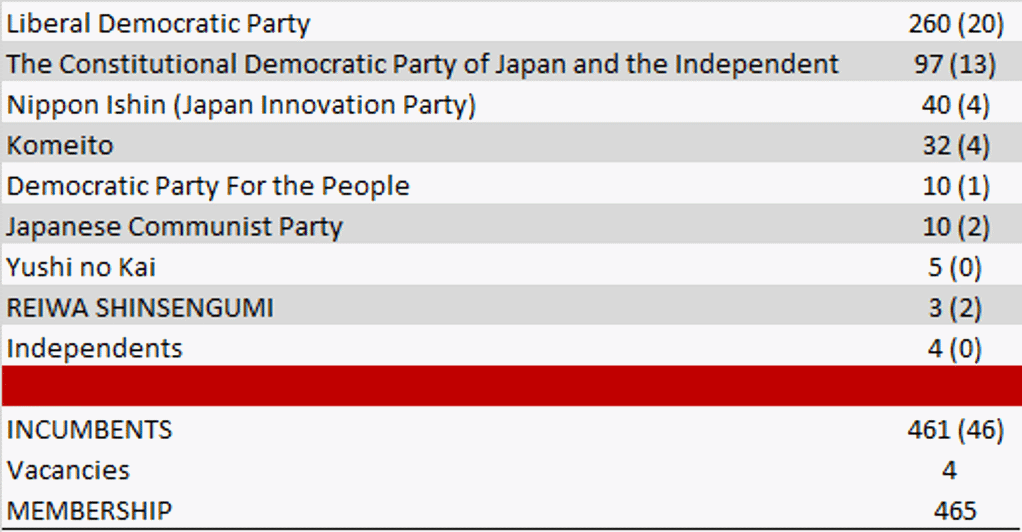
Task: Click the red divider bar
Action: point(511,386)
